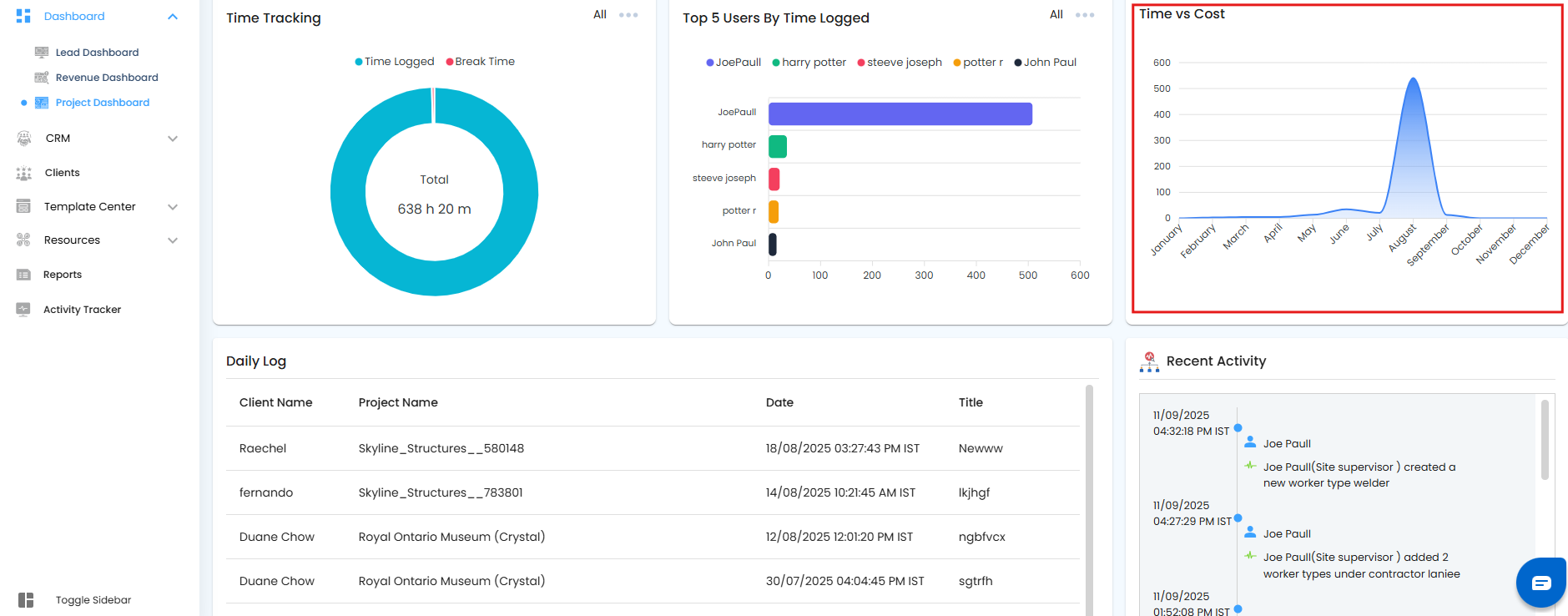Click the Dashboard label in sidebar
The width and height of the screenshot is (1568, 616).
coord(74,17)
